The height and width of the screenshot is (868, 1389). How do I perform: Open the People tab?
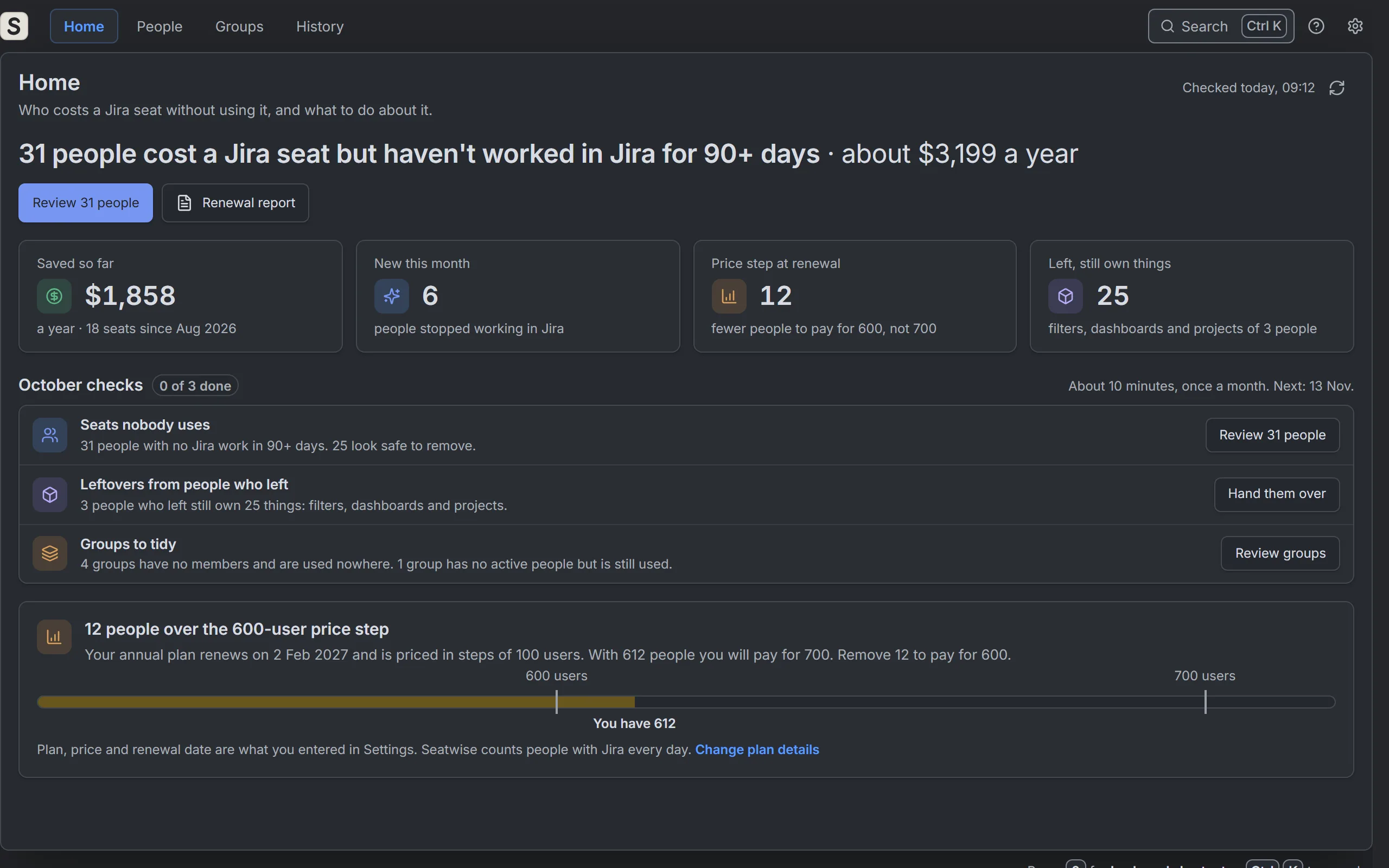pyautogui.click(x=160, y=26)
